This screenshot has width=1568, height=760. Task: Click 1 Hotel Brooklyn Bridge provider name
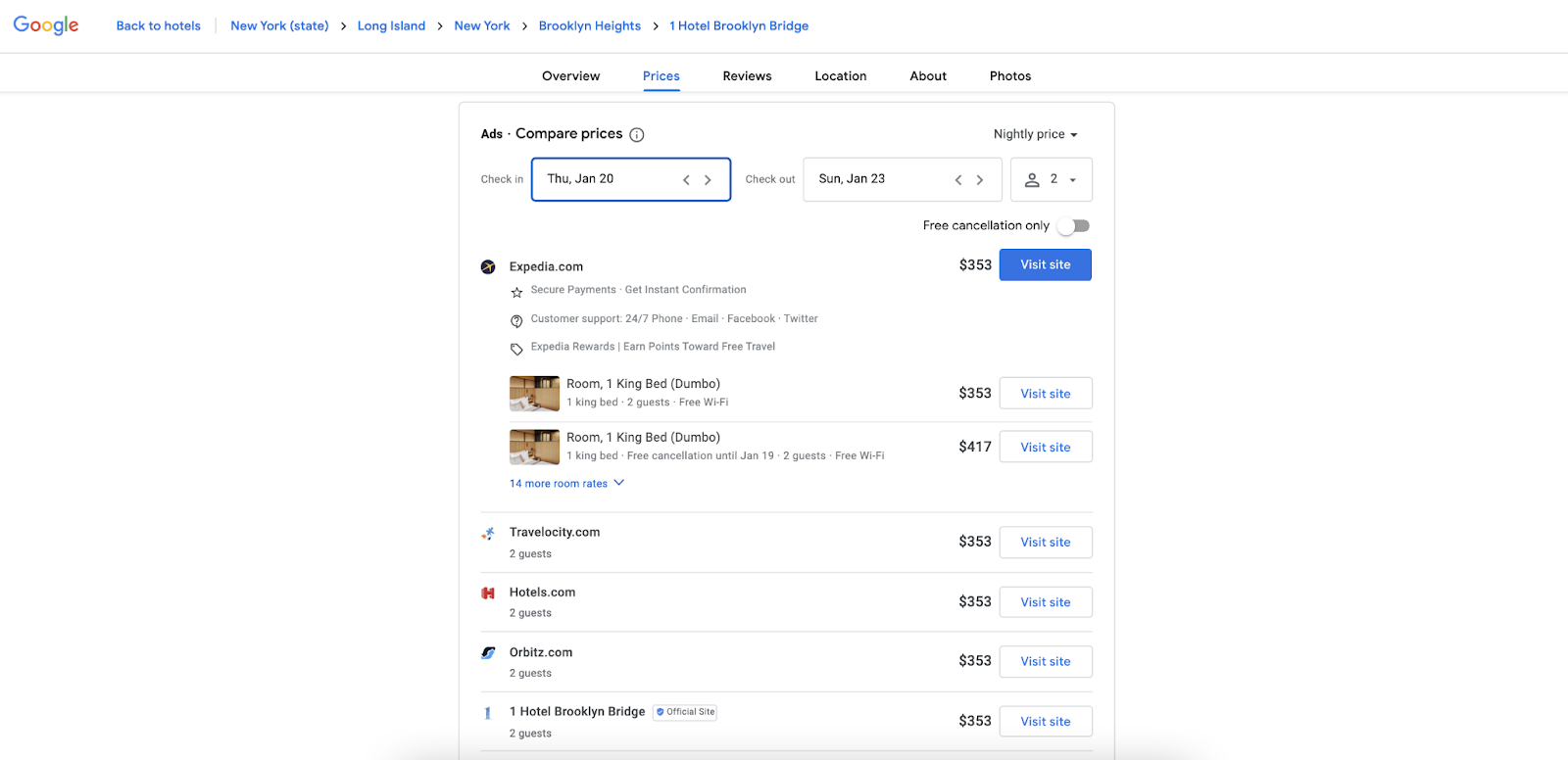(x=577, y=712)
